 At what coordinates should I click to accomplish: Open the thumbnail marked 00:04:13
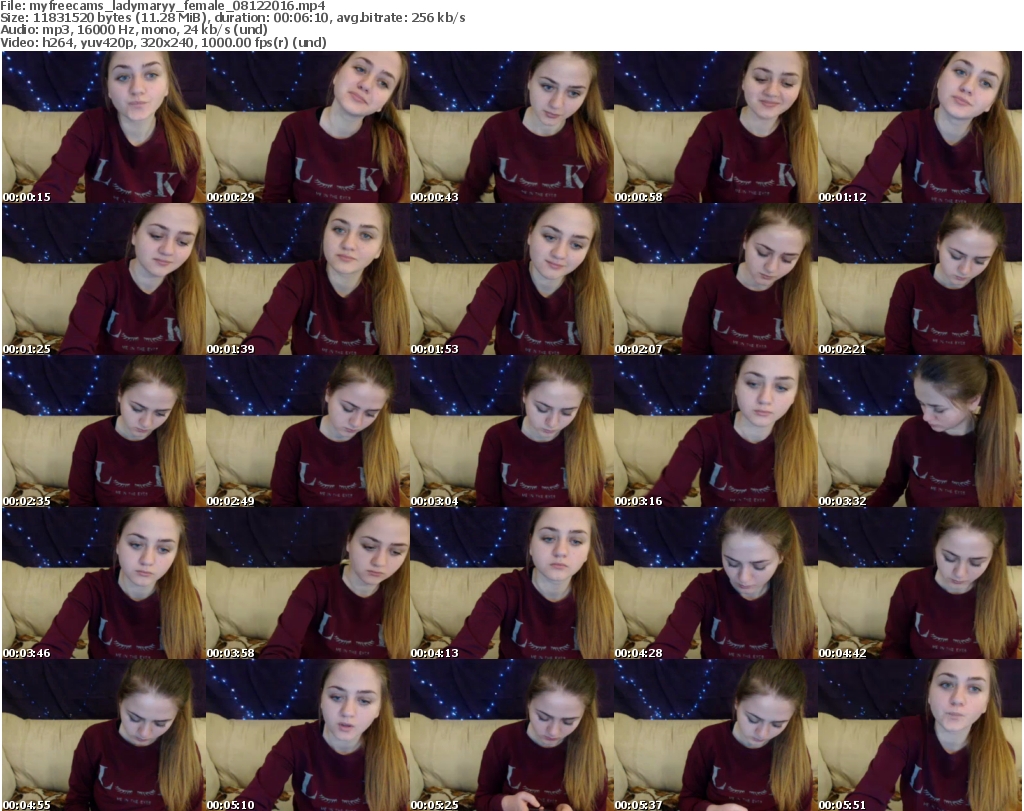tap(511, 584)
